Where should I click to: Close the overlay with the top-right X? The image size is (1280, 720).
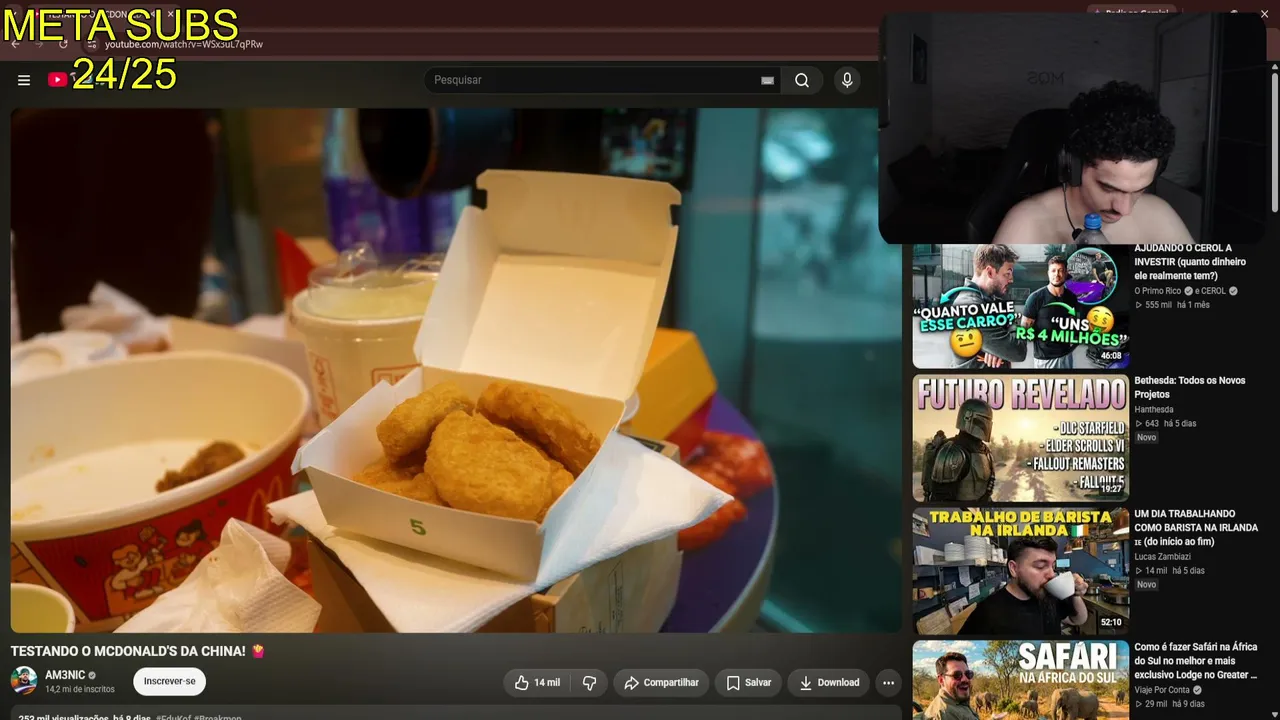[x=1264, y=14]
